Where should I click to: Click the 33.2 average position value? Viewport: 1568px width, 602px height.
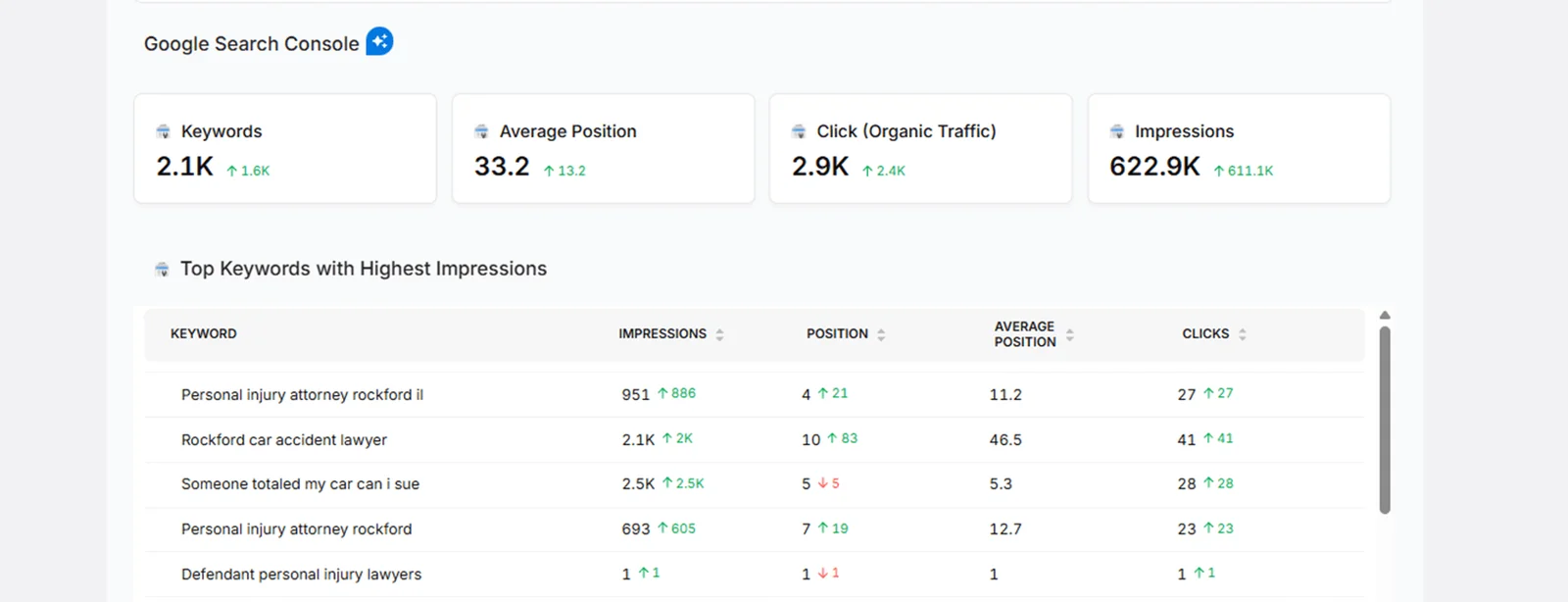click(x=502, y=167)
